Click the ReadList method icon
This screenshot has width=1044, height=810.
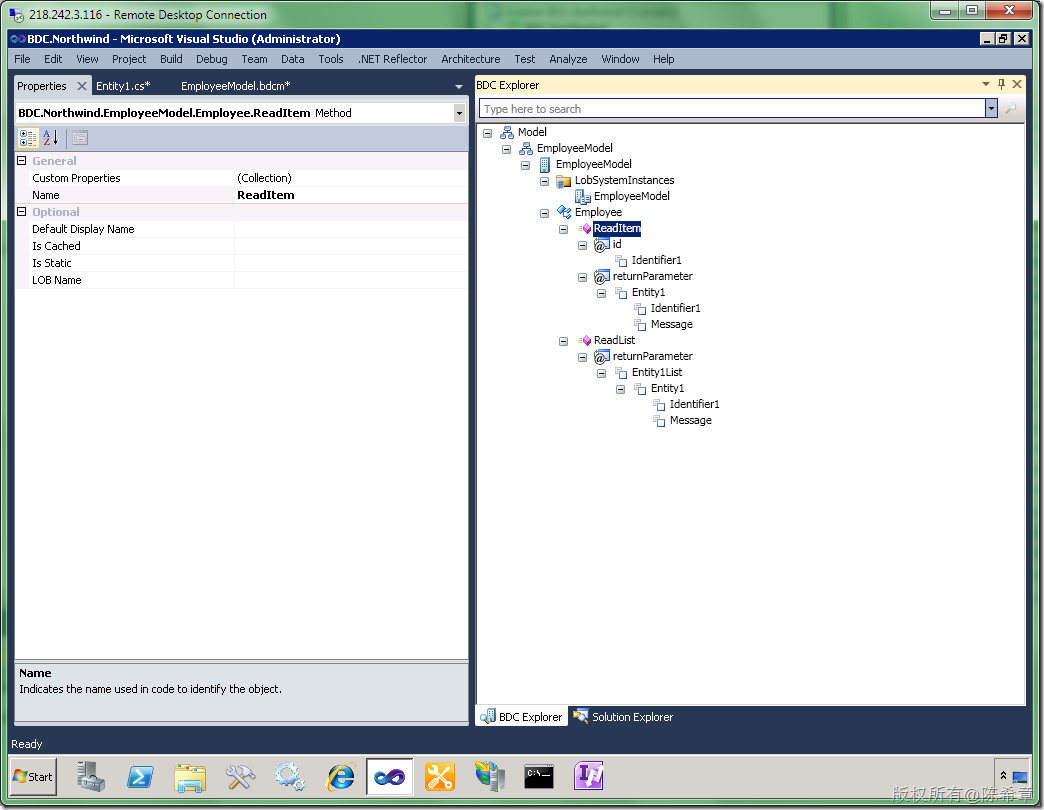point(584,340)
